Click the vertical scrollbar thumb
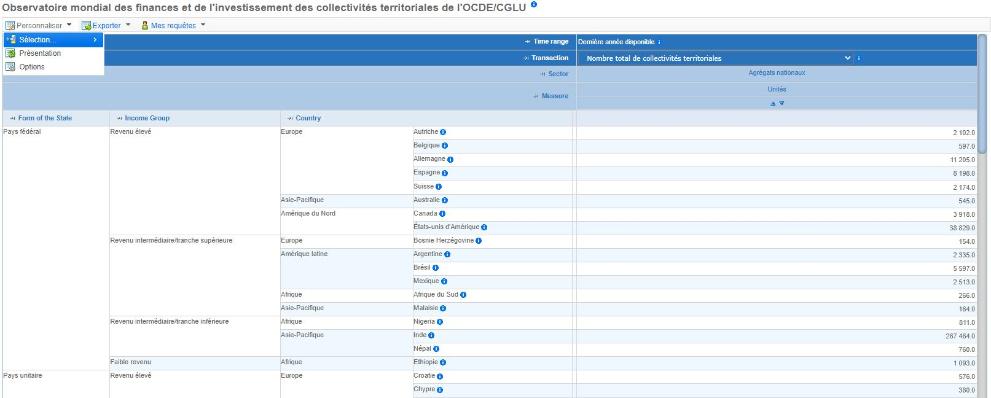This screenshot has width=991, height=398. click(982, 93)
